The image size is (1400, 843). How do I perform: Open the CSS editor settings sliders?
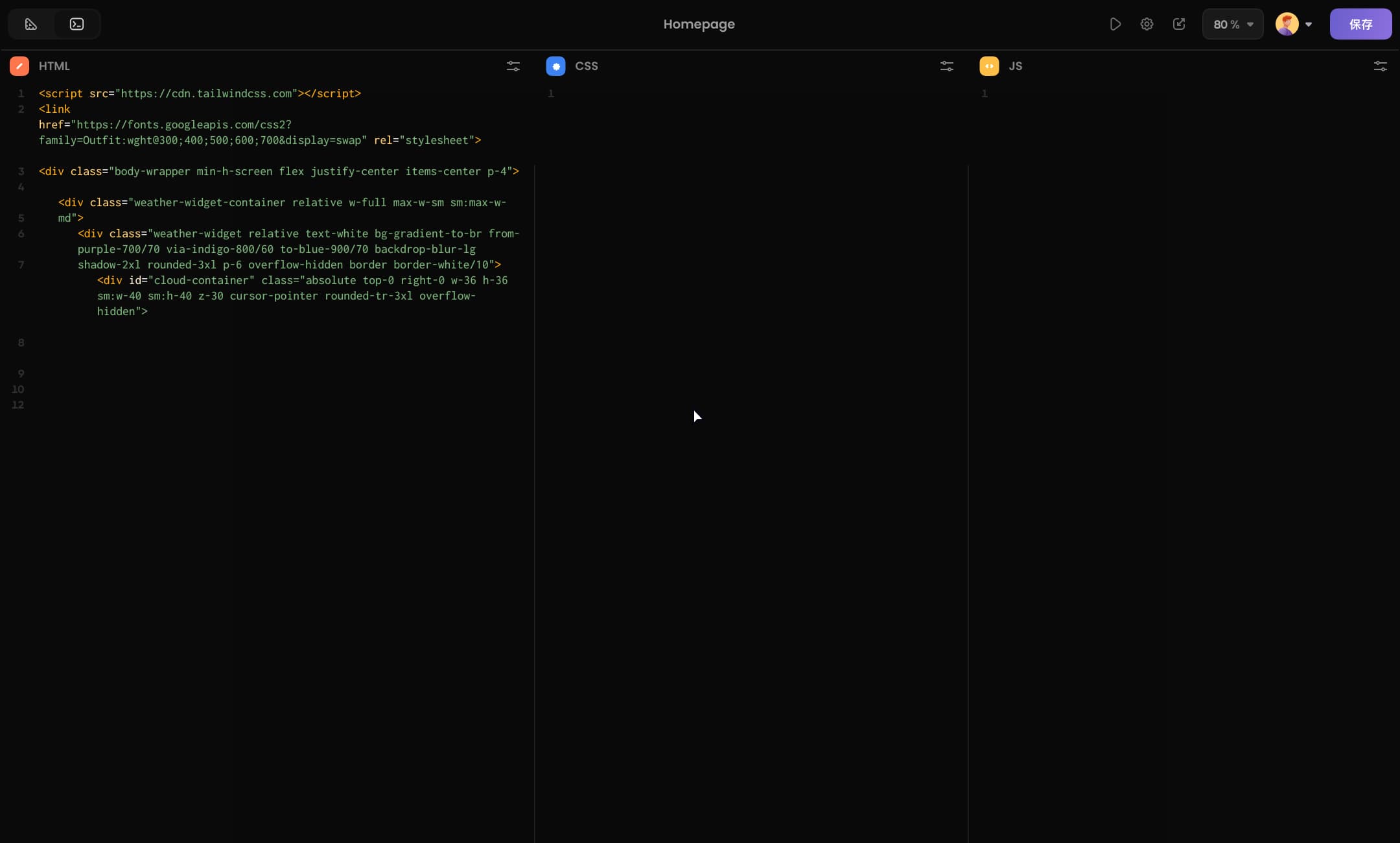pos(946,66)
